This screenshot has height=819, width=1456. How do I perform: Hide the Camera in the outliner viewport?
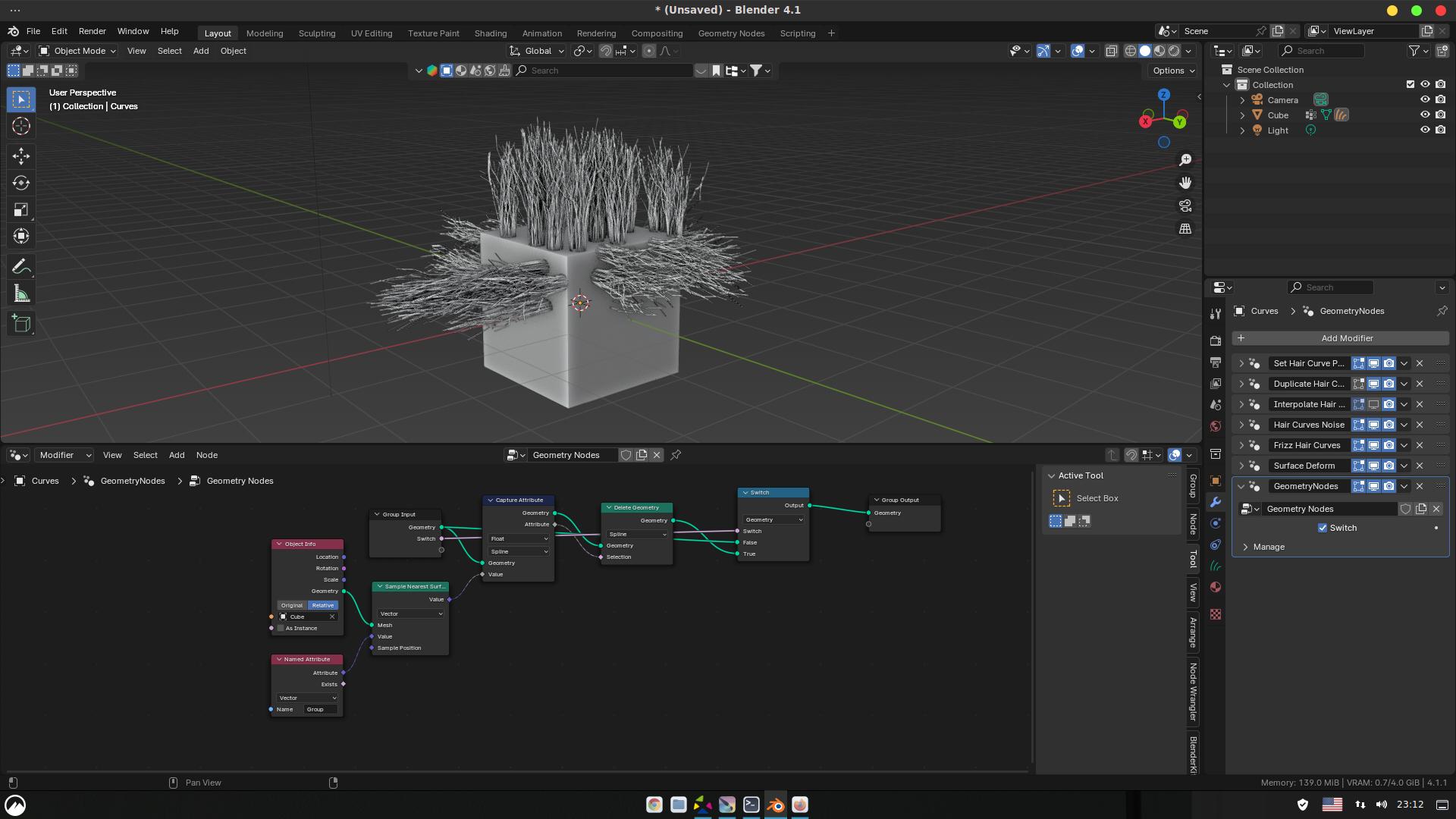point(1425,100)
